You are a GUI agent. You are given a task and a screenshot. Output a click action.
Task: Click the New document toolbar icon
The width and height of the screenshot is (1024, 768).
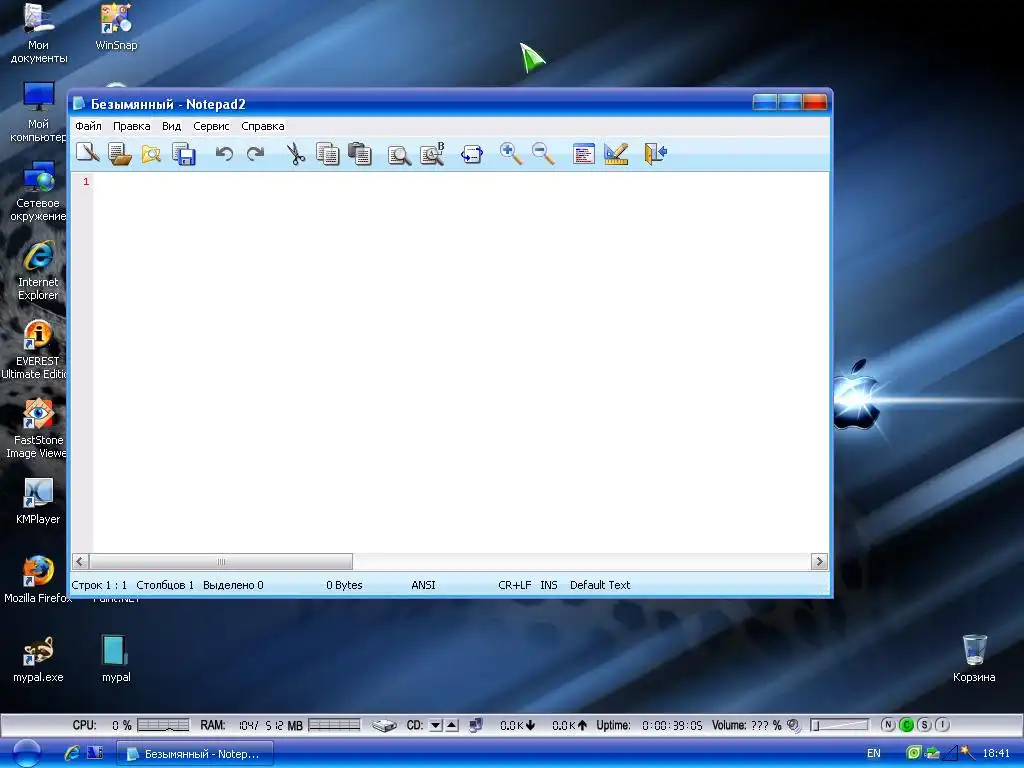[88, 153]
